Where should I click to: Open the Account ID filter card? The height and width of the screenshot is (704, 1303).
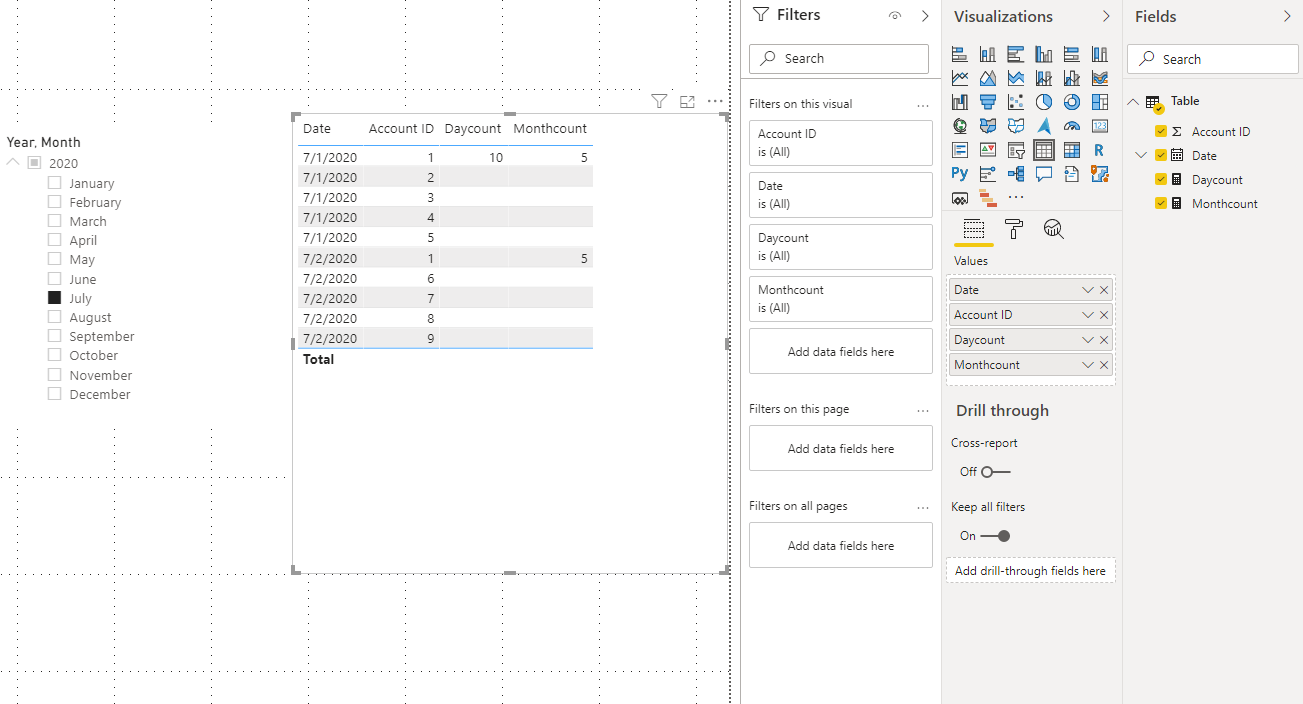coord(841,143)
